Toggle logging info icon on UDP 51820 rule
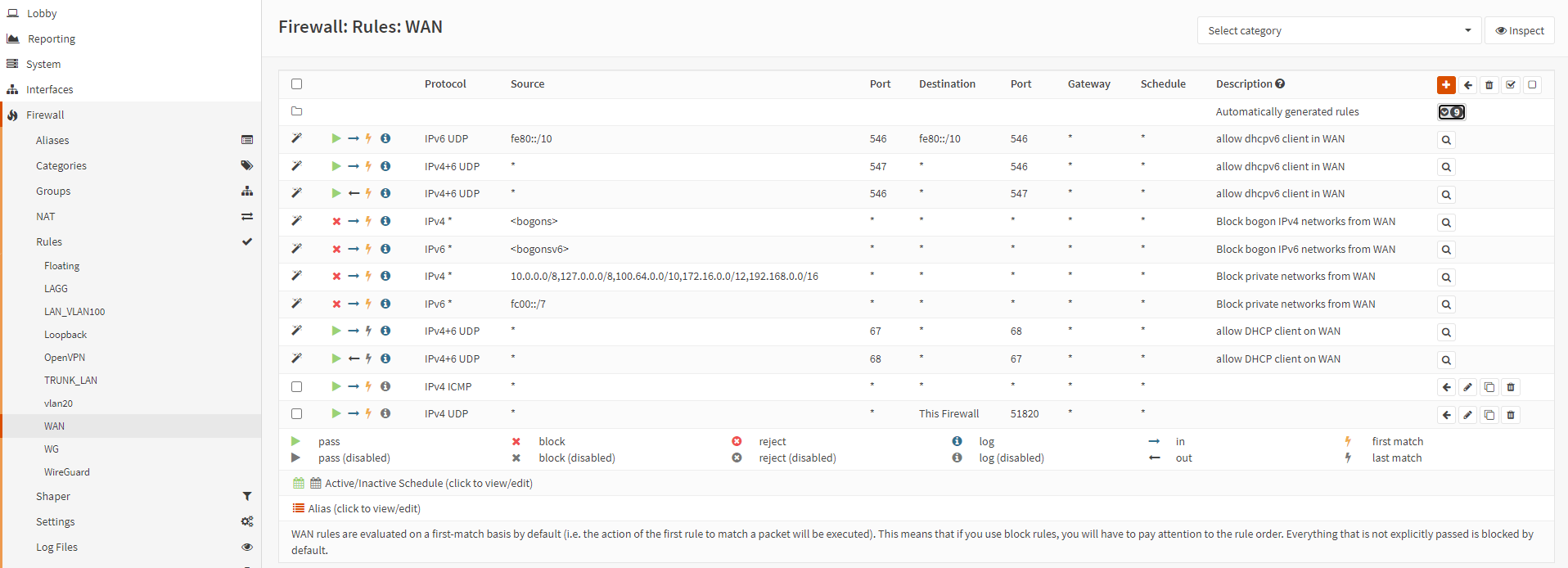Viewport: 1568px width, 568px height. (385, 413)
